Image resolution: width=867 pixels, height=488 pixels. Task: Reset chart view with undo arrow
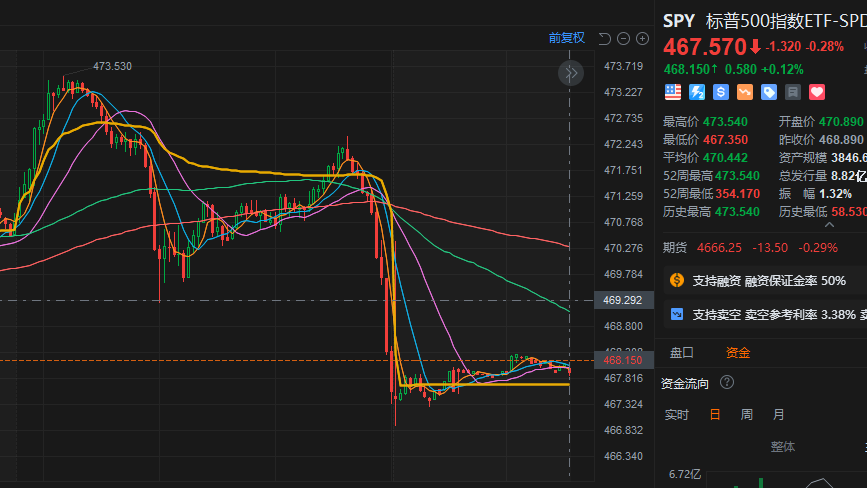[604, 38]
